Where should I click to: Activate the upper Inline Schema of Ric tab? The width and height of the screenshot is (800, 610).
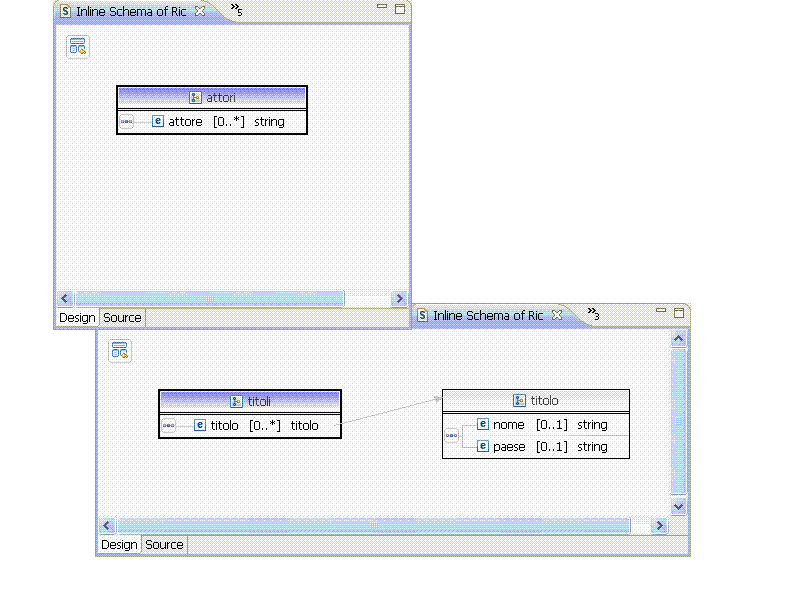coord(131,11)
